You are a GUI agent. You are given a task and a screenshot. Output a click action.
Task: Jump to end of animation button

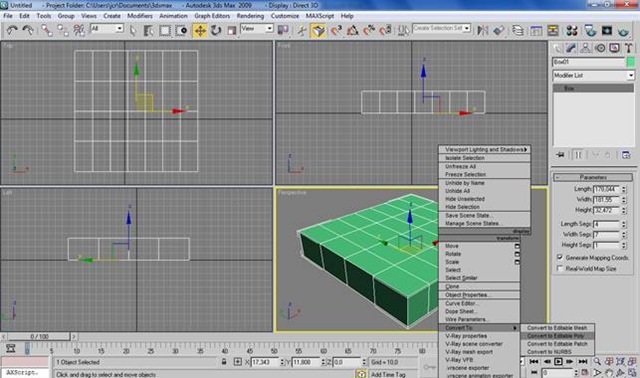(583, 362)
